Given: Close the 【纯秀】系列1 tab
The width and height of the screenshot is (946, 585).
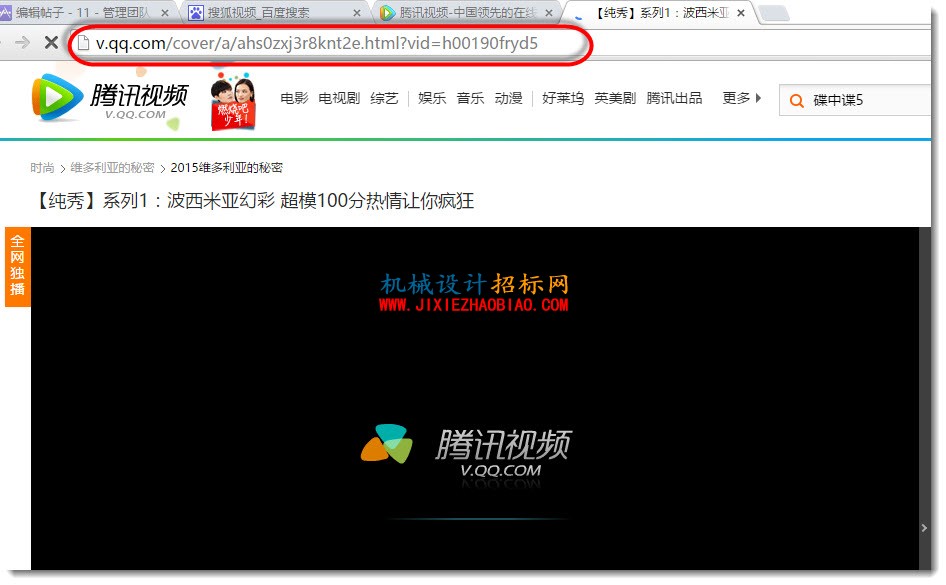Looking at the screenshot, I should tap(741, 13).
